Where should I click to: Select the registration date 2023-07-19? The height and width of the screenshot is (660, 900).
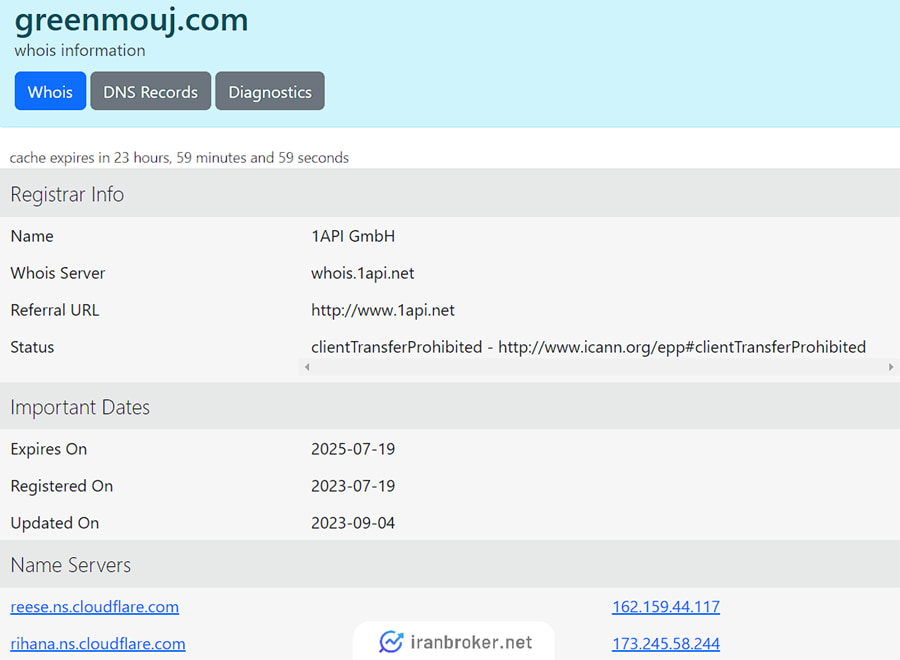[x=353, y=486]
